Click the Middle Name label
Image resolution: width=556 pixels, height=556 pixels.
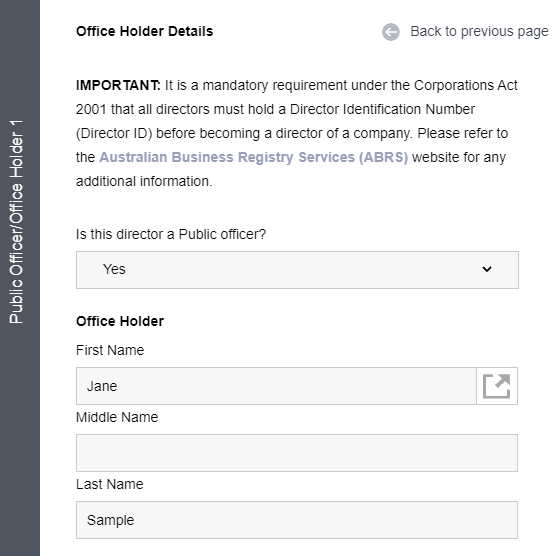117,417
